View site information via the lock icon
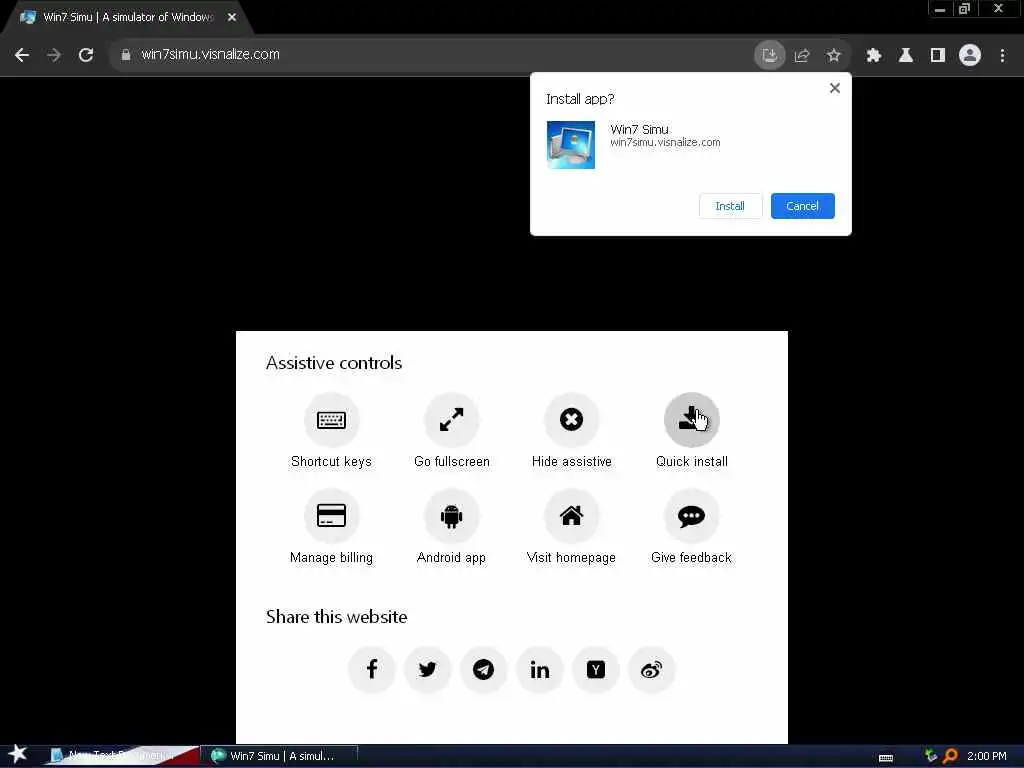The image size is (1024, 768). point(126,55)
